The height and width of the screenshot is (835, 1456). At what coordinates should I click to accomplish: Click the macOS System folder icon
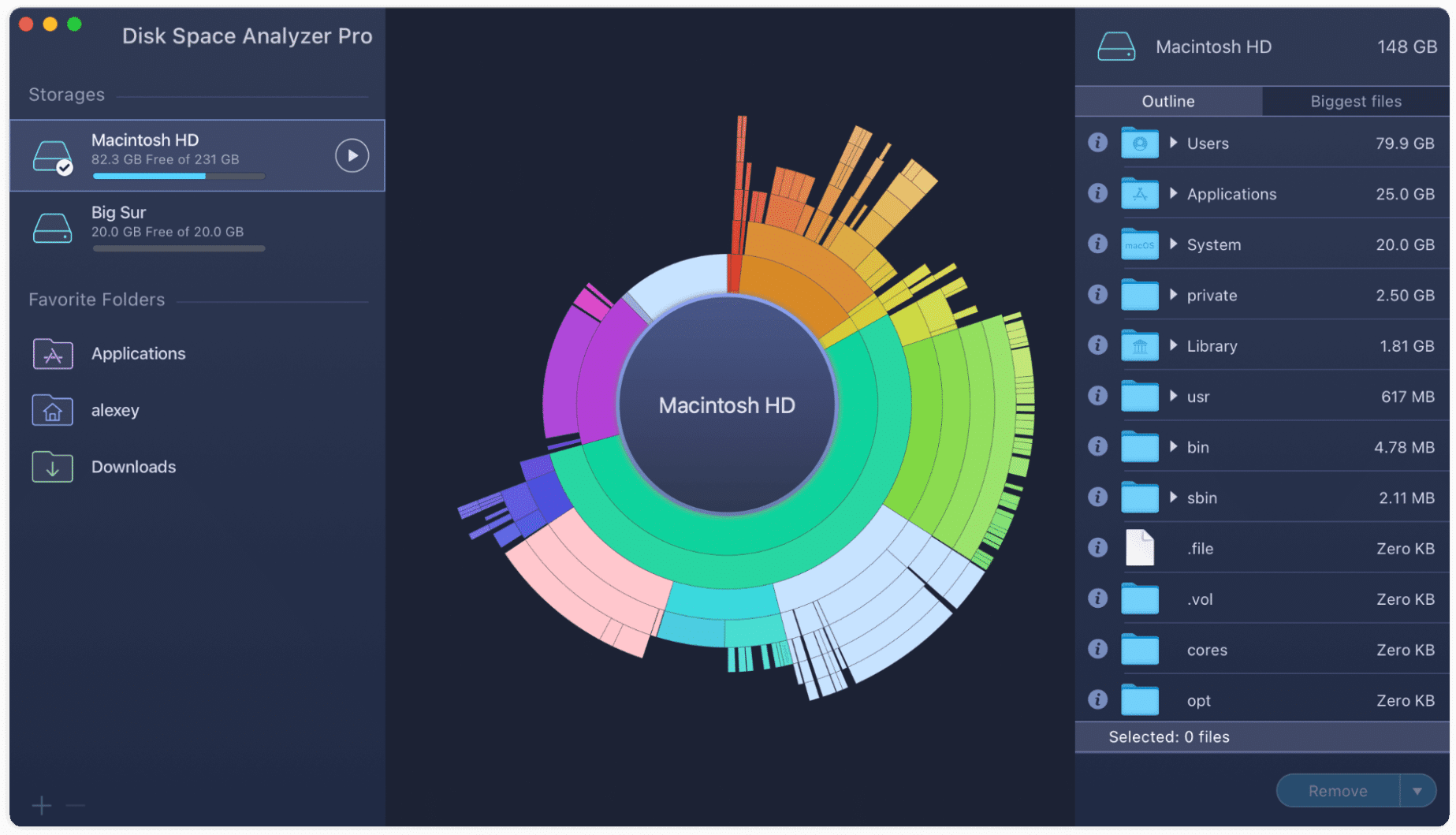click(x=1140, y=244)
